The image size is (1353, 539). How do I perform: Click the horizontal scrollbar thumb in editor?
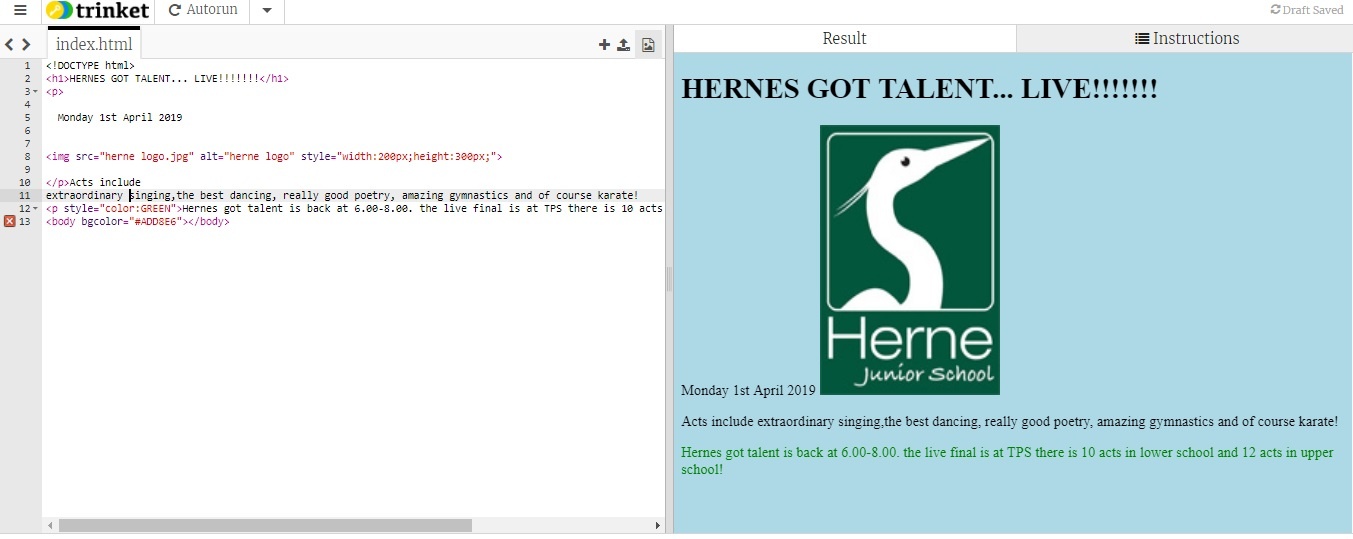[x=265, y=525]
